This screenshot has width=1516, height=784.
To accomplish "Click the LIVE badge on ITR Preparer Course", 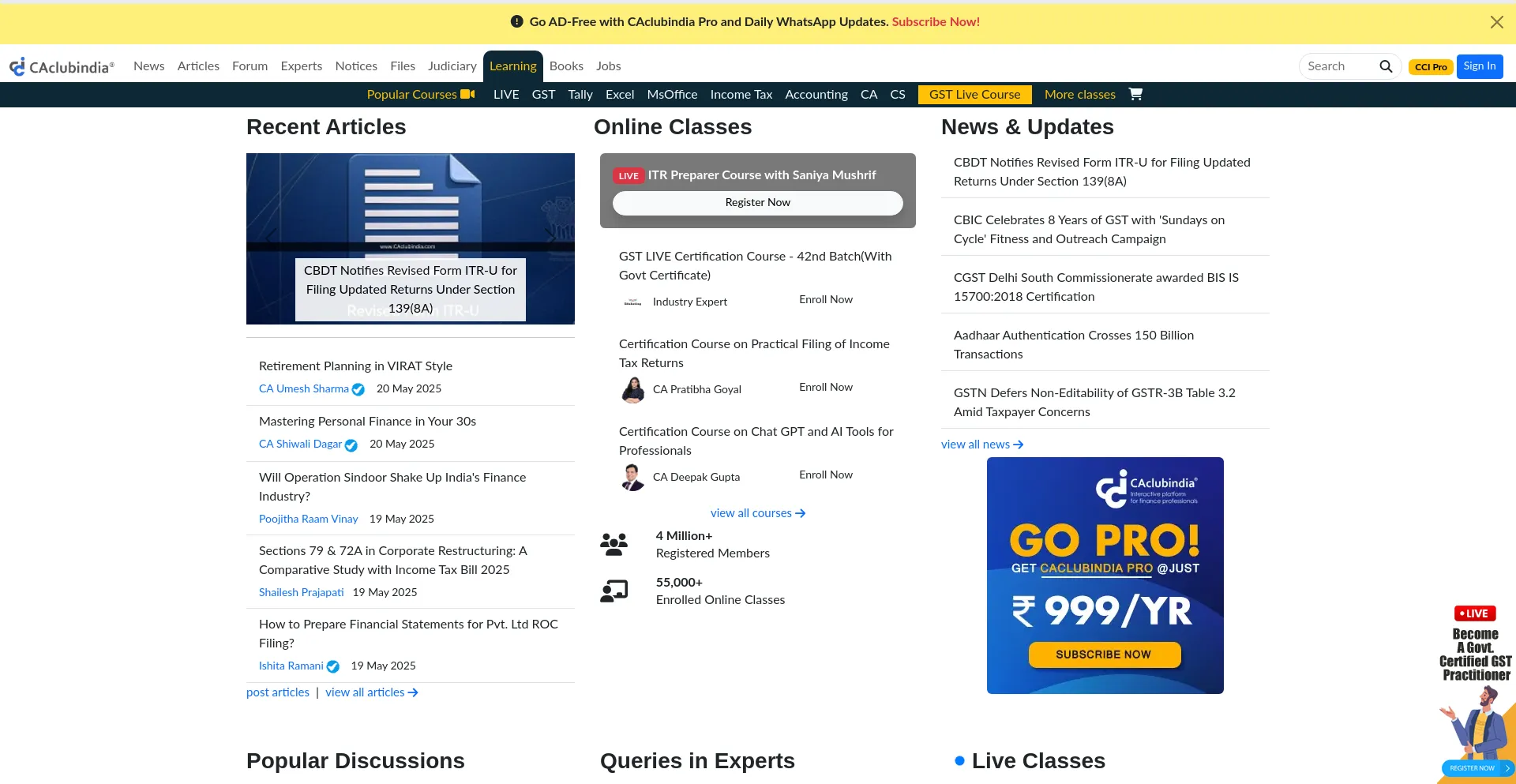I will point(629,175).
